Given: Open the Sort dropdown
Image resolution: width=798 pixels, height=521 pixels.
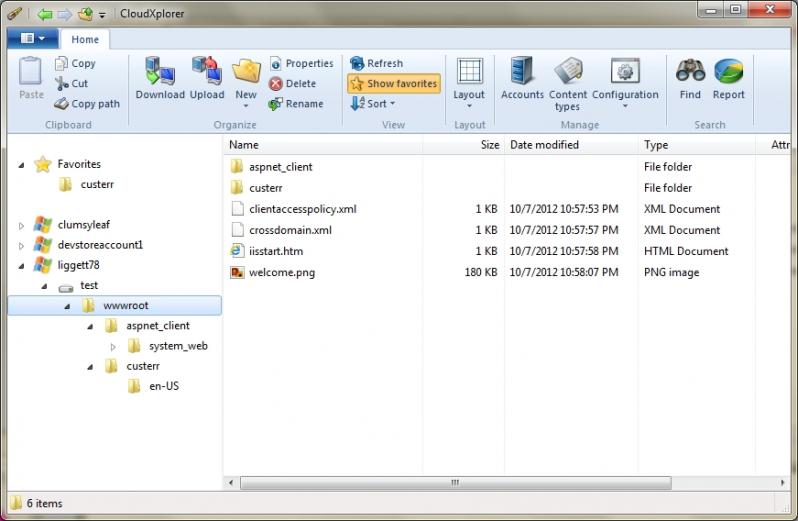Looking at the screenshot, I should coord(373,104).
